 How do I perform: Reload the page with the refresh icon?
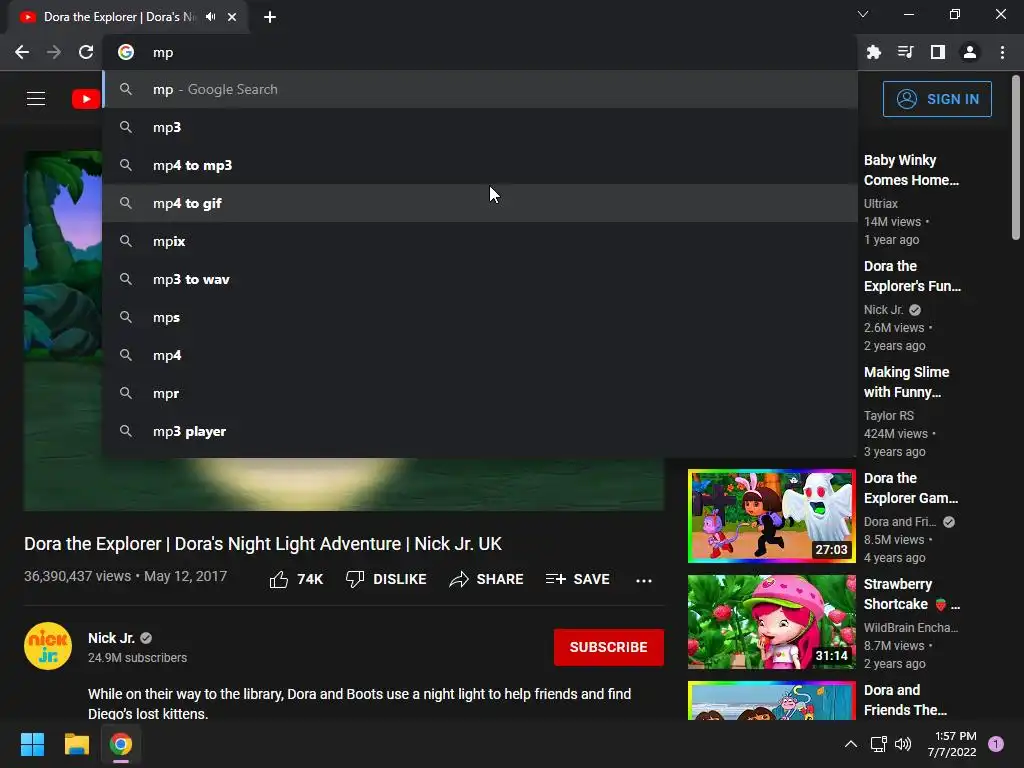(x=86, y=52)
